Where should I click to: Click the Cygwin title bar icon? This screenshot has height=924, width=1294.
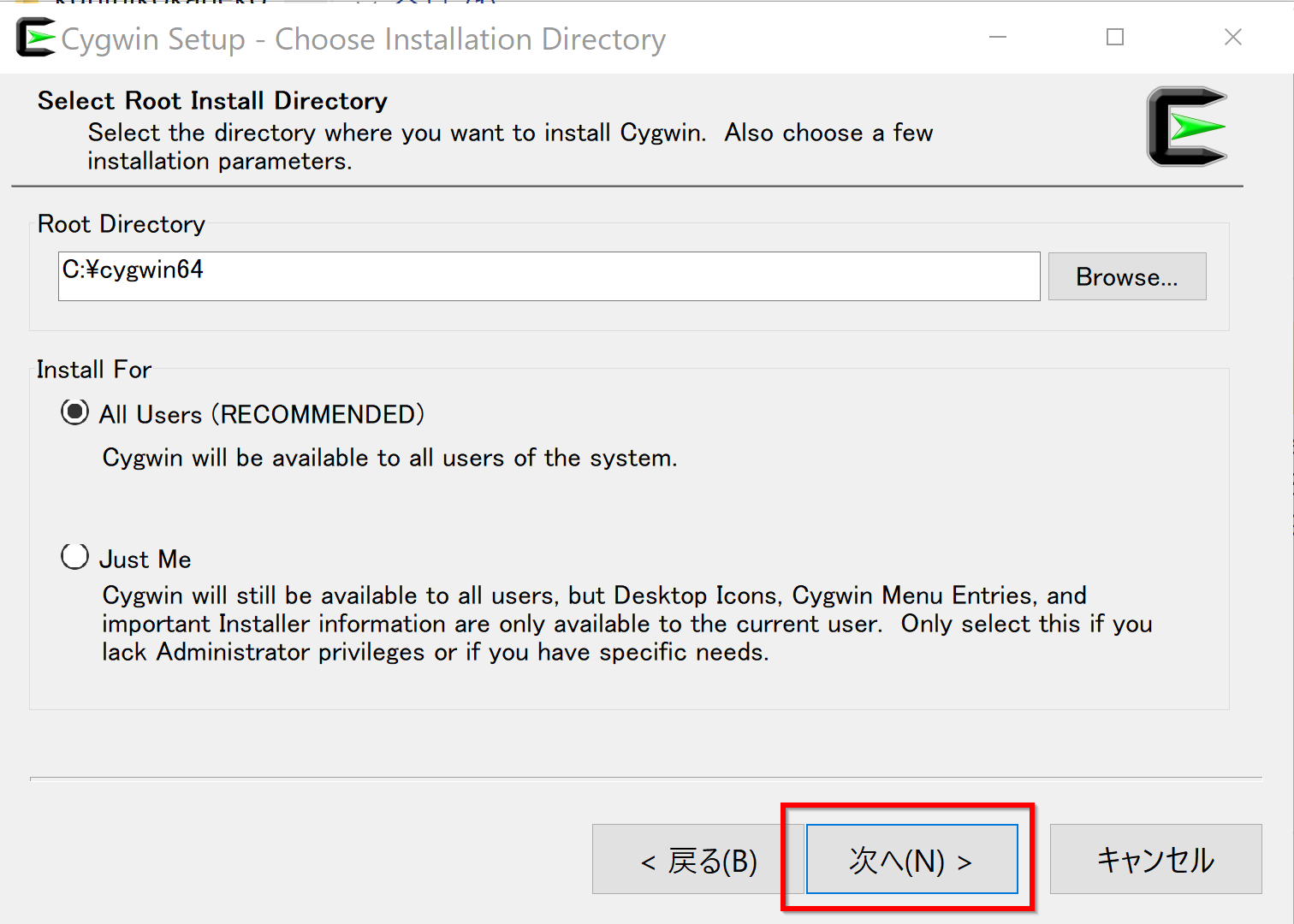click(36, 38)
